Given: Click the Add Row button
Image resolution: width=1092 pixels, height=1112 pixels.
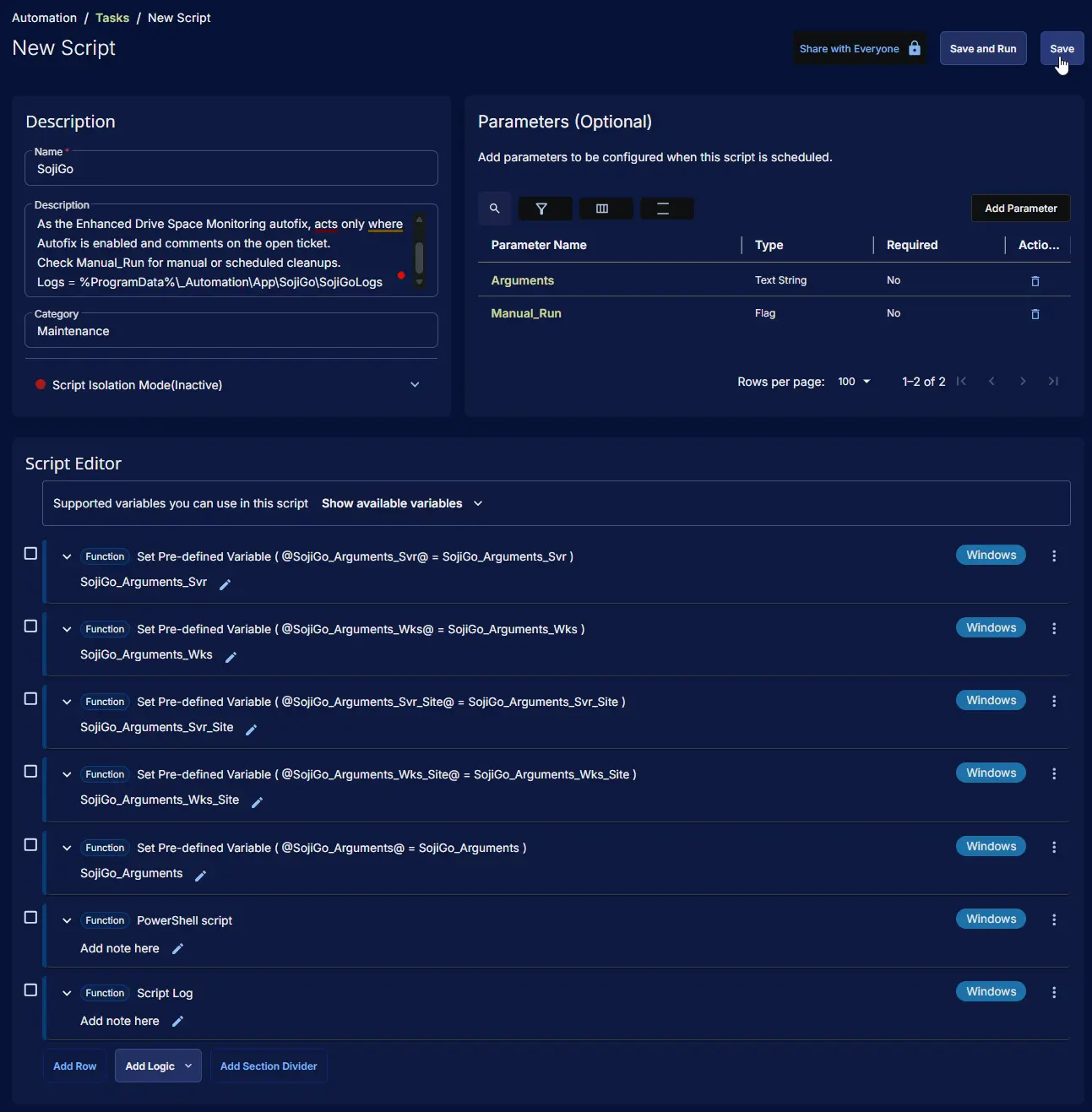Looking at the screenshot, I should (75, 1066).
